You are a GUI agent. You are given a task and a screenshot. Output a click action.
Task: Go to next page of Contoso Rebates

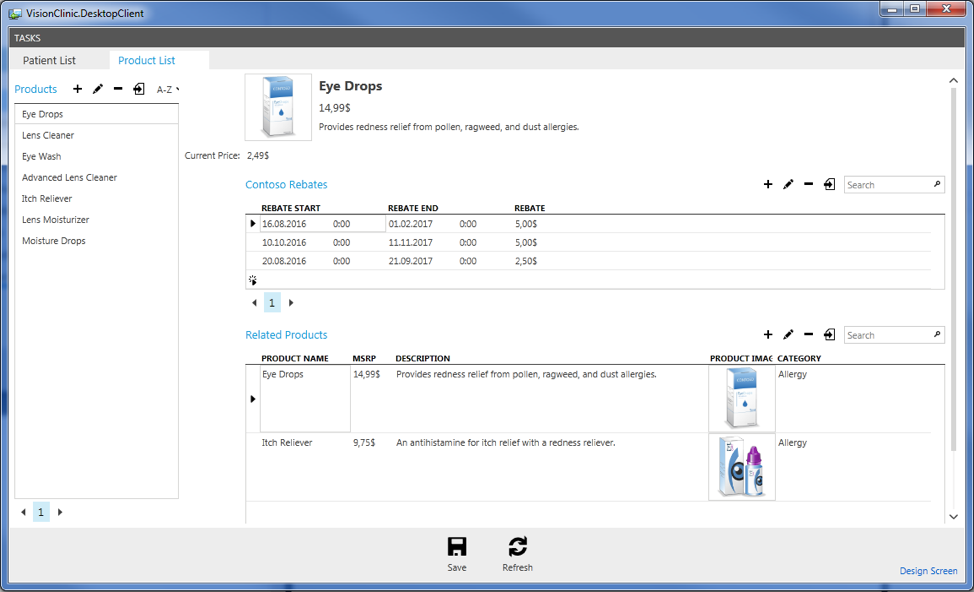[291, 303]
